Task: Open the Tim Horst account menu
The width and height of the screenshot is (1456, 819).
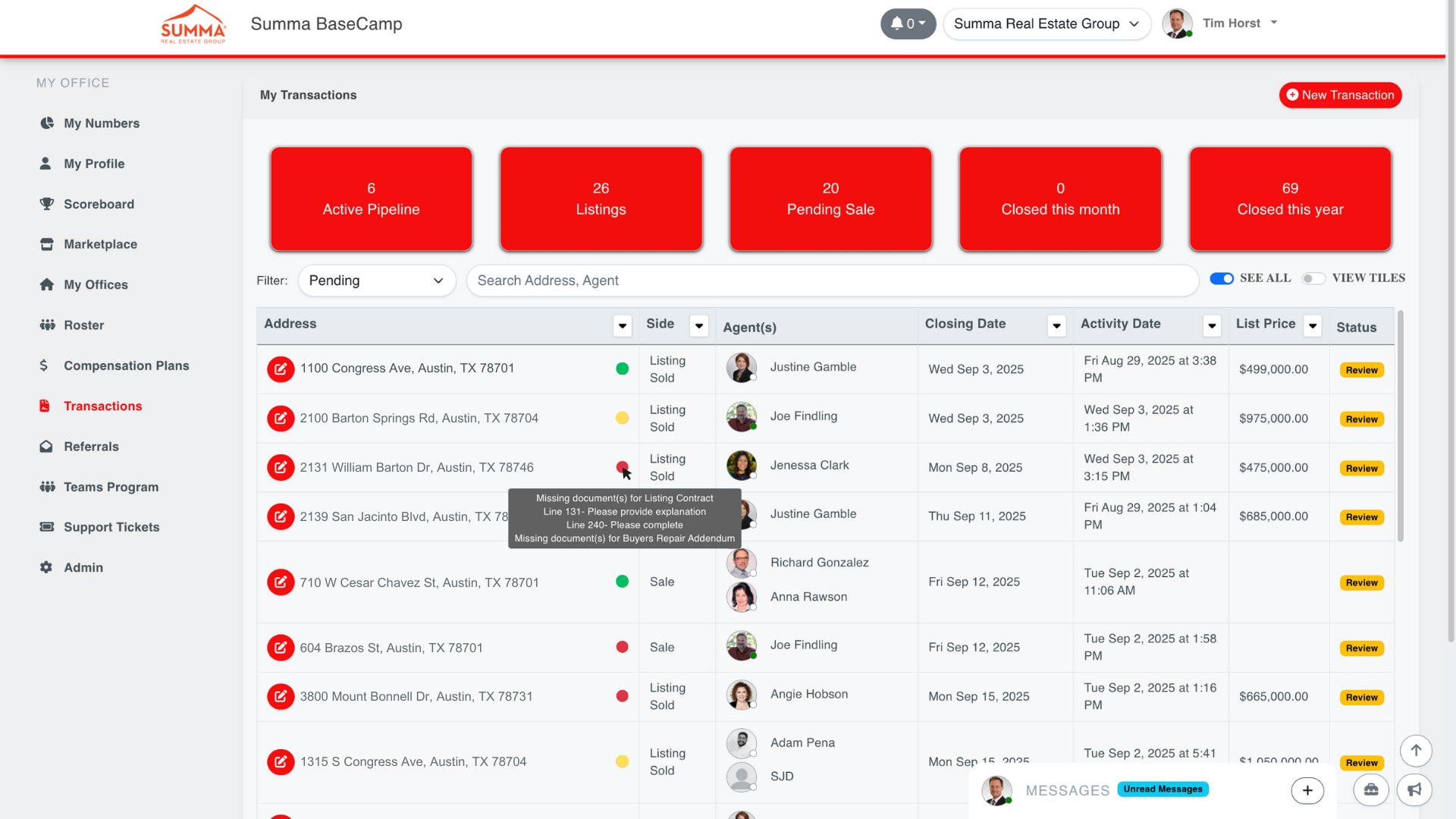Action: coord(1239,23)
